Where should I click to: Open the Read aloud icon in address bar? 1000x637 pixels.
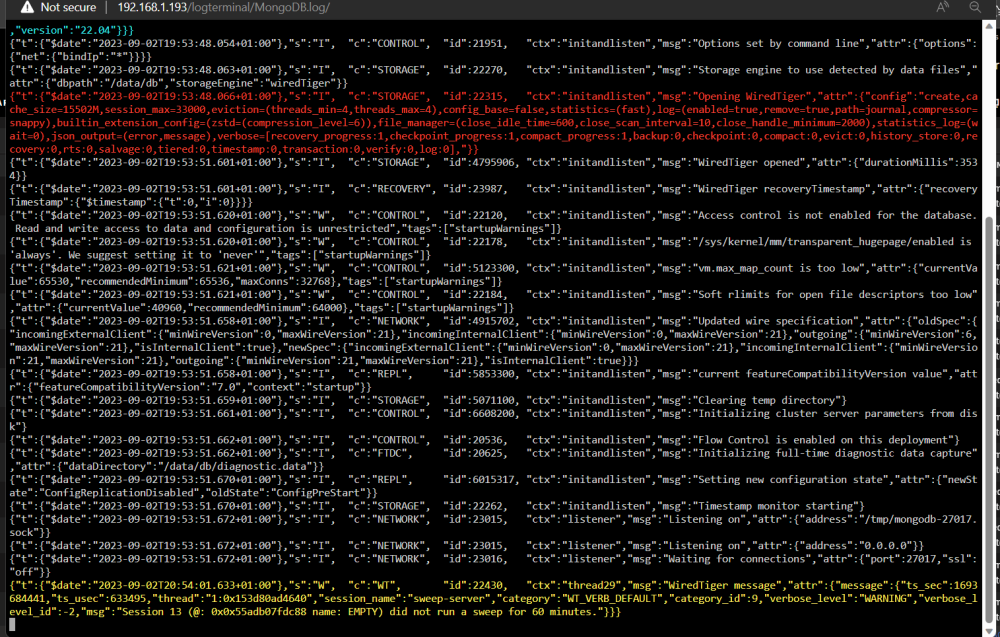[942, 7]
